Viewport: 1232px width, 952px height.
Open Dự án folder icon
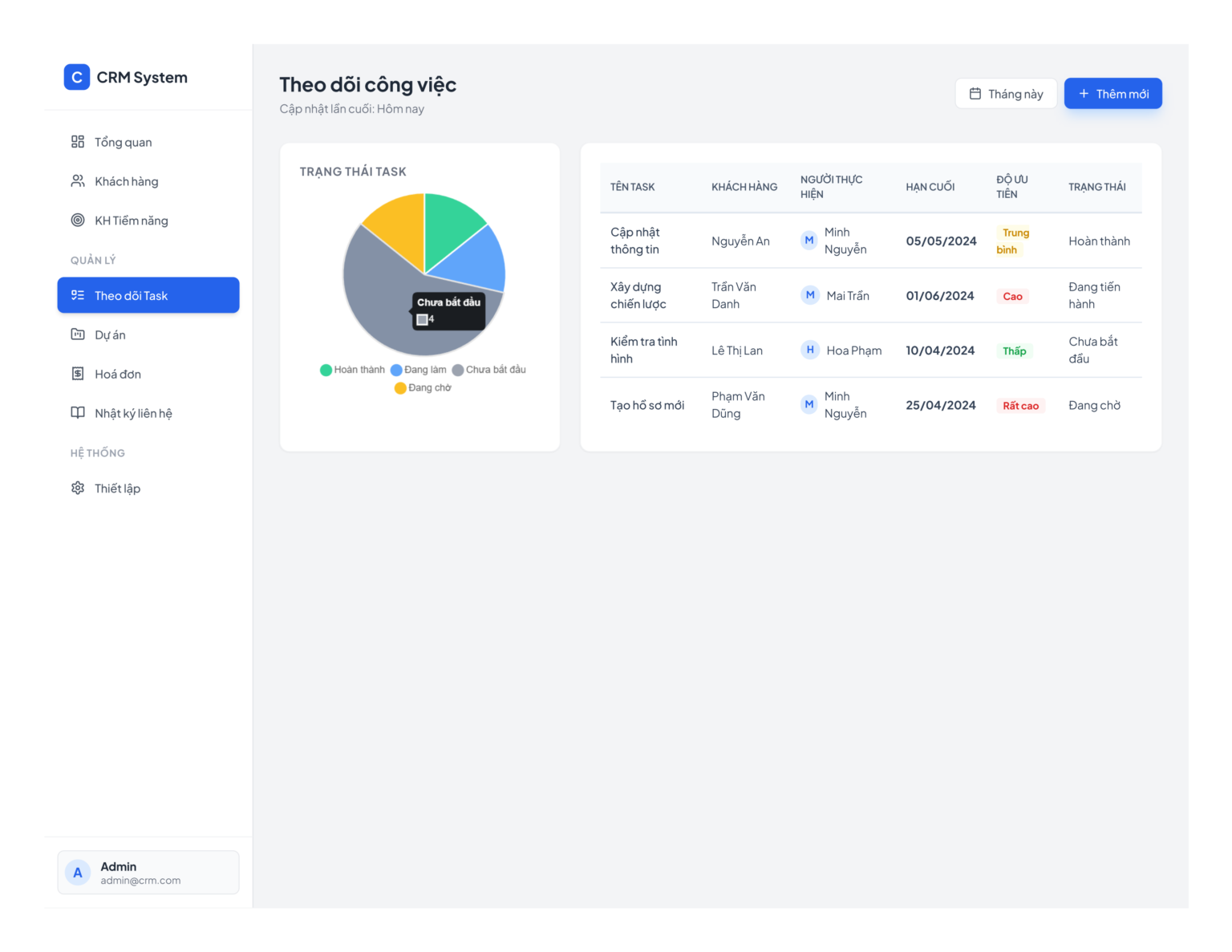pos(78,334)
